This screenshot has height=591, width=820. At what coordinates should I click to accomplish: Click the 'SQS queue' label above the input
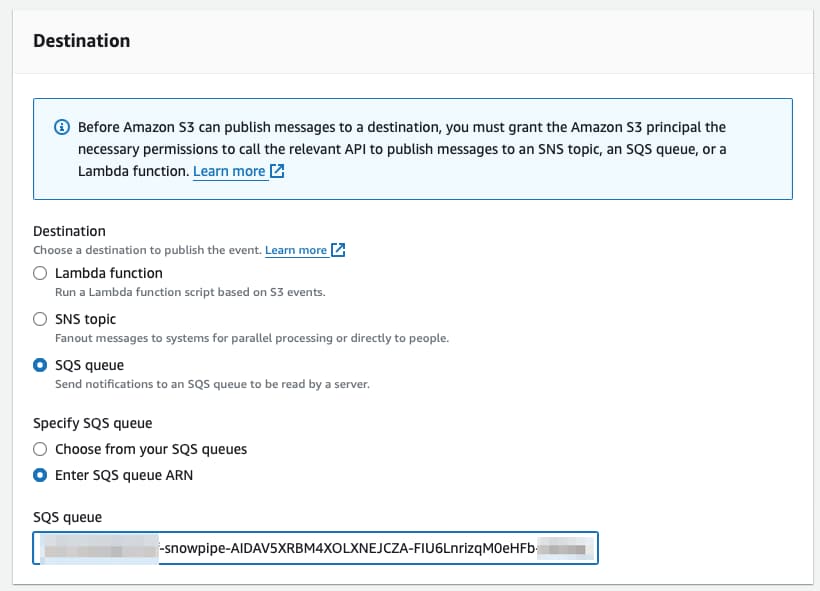[x=68, y=517]
